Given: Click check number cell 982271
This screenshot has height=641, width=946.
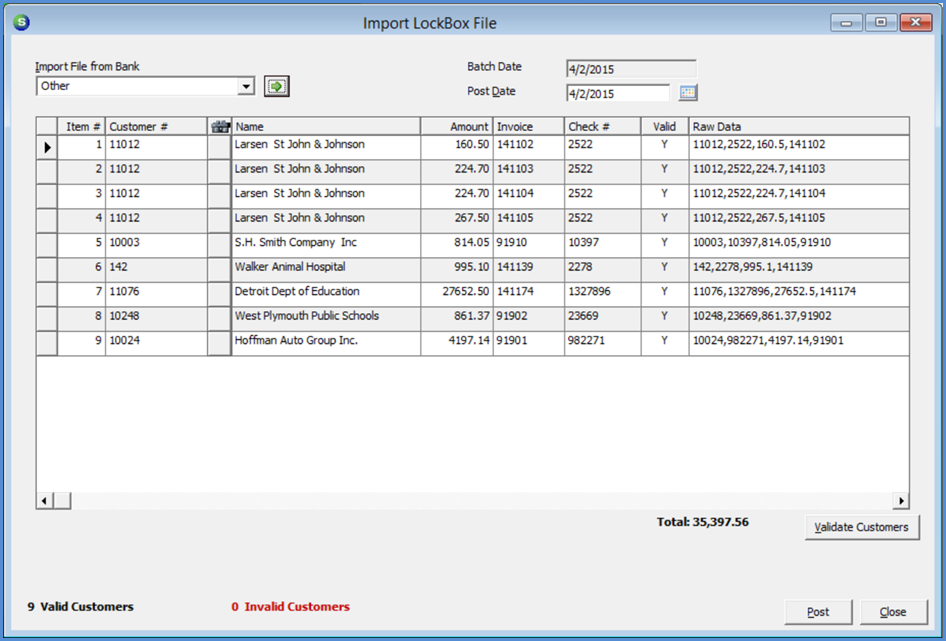Looking at the screenshot, I should 602,343.
